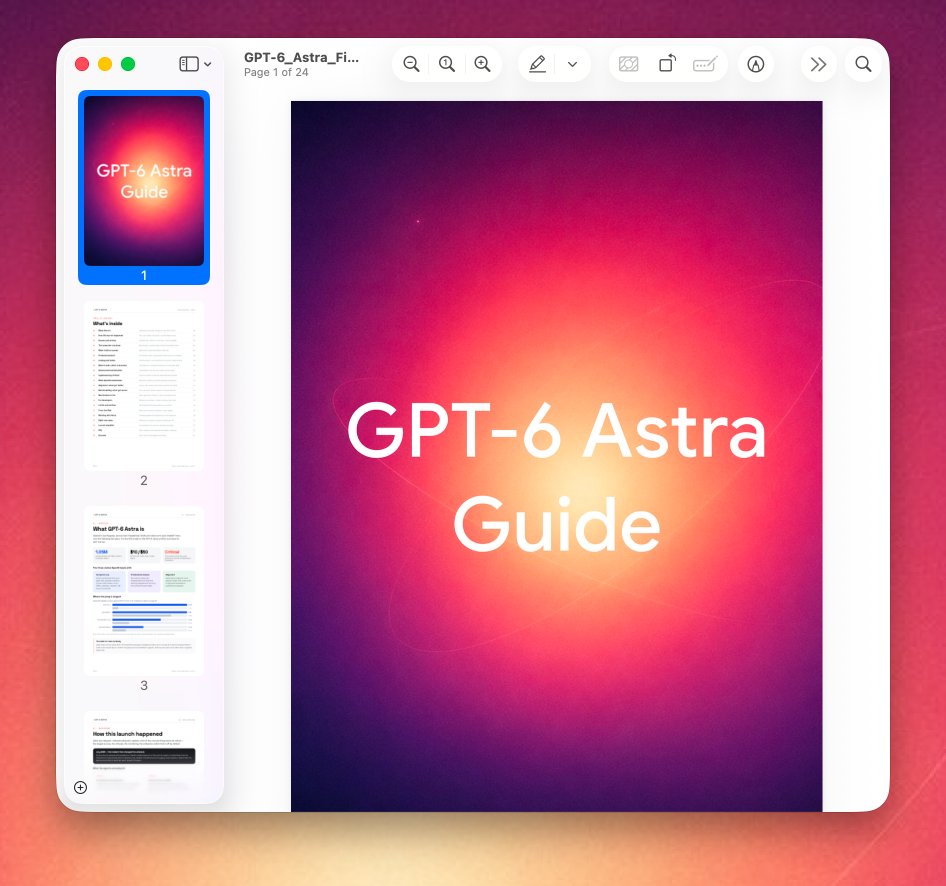
Task: Select the Highlight pen tool
Action: click(x=537, y=64)
